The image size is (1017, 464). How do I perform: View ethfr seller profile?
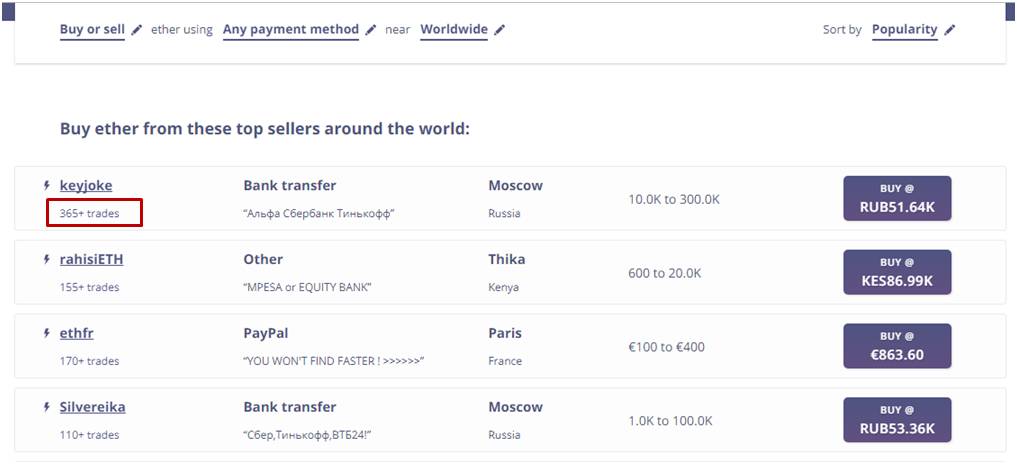click(x=77, y=334)
